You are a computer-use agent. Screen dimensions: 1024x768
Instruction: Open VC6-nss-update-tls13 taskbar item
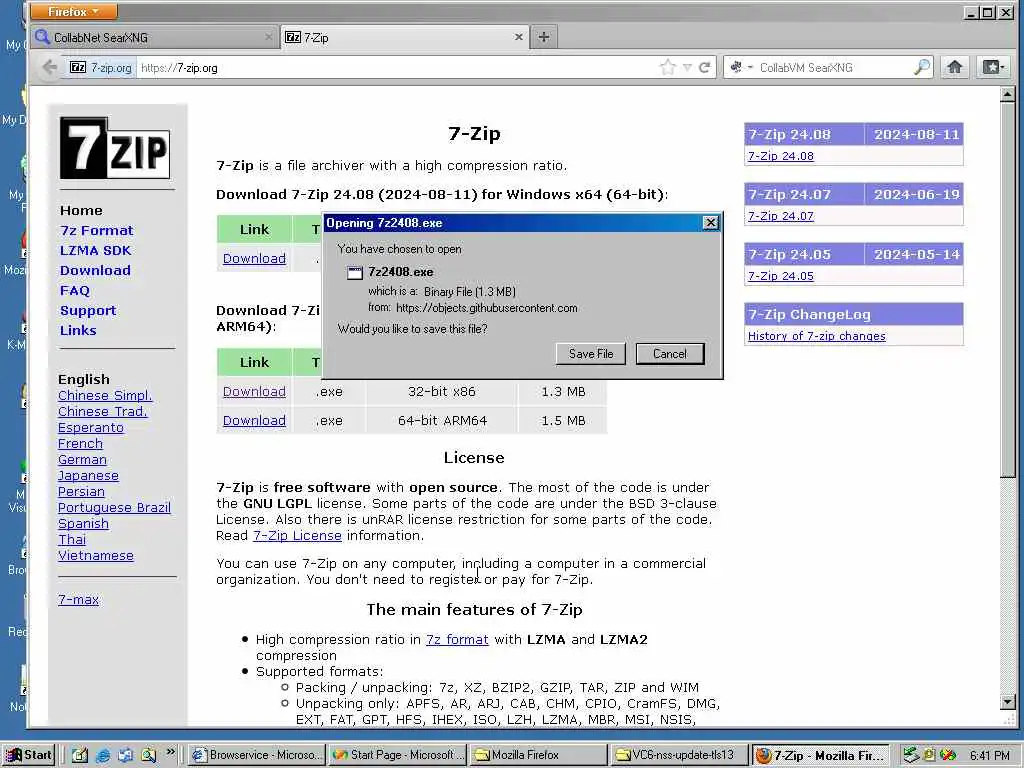(679, 755)
